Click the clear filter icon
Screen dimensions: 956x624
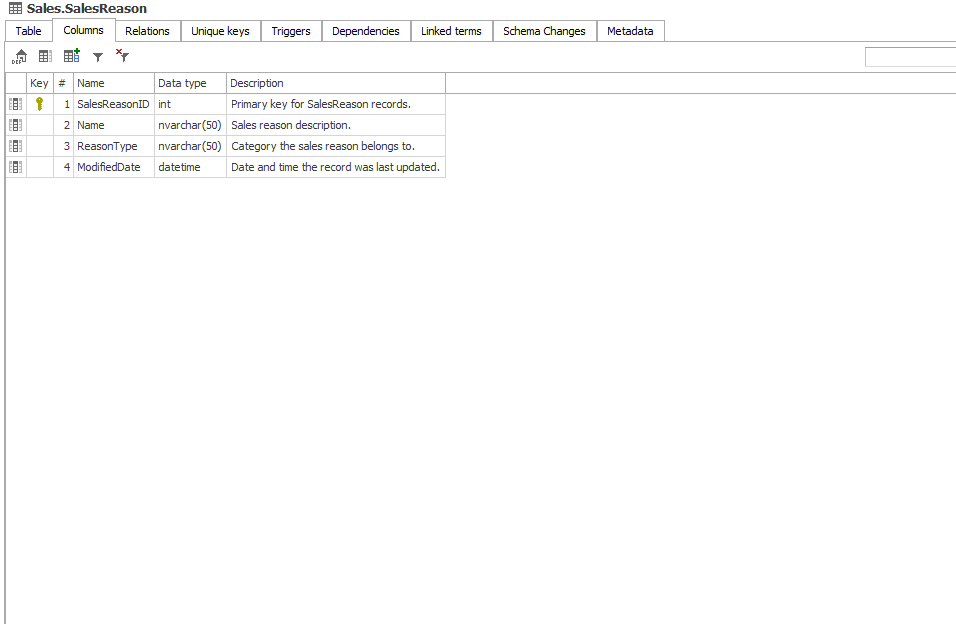click(122, 57)
